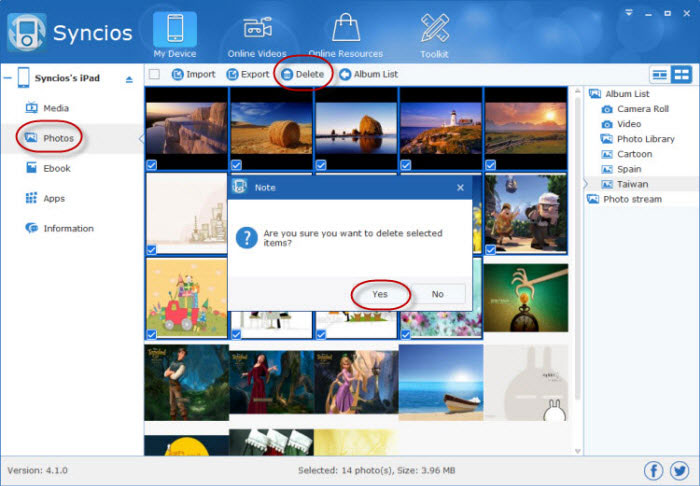700x486 pixels.
Task: Switch to grid thumbnail view
Action: pyautogui.click(x=681, y=75)
